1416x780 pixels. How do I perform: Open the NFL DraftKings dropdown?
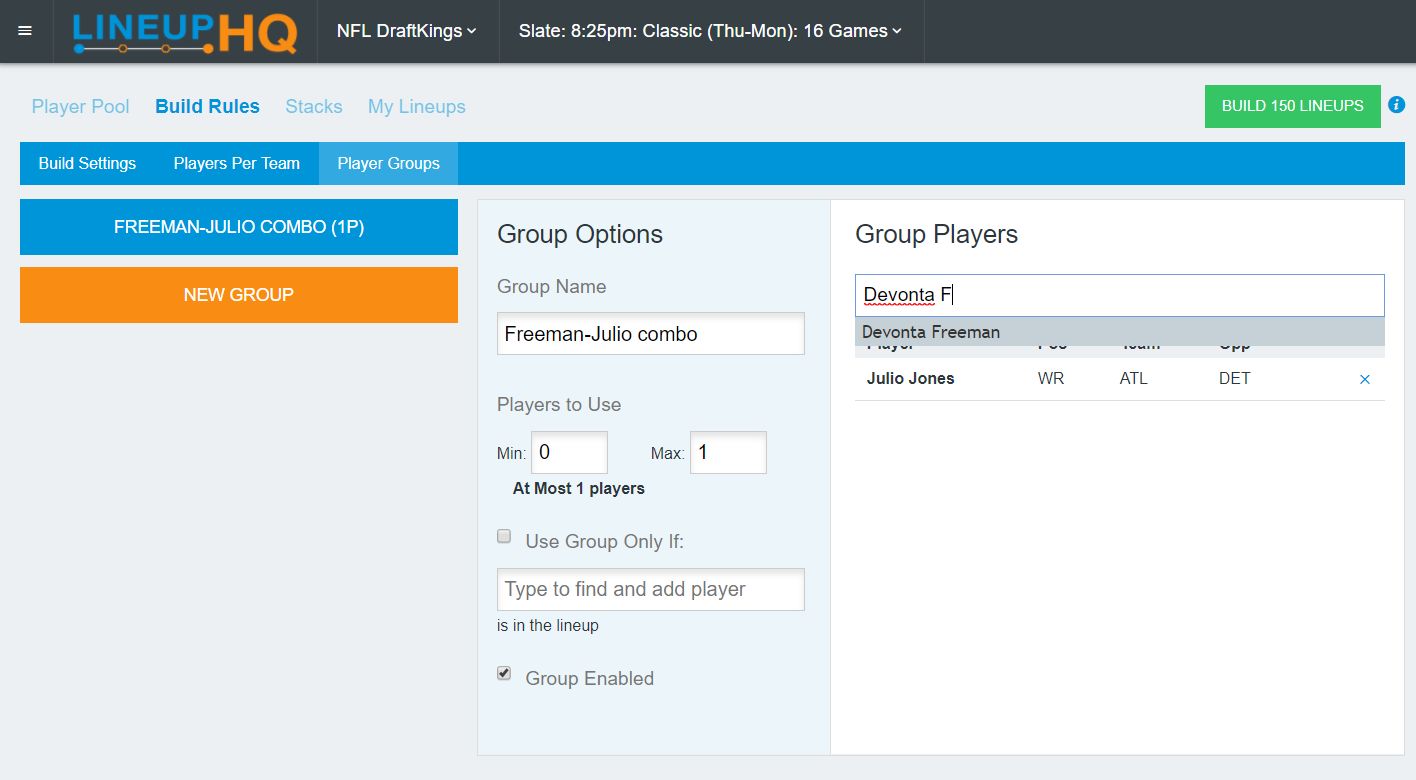(x=406, y=31)
